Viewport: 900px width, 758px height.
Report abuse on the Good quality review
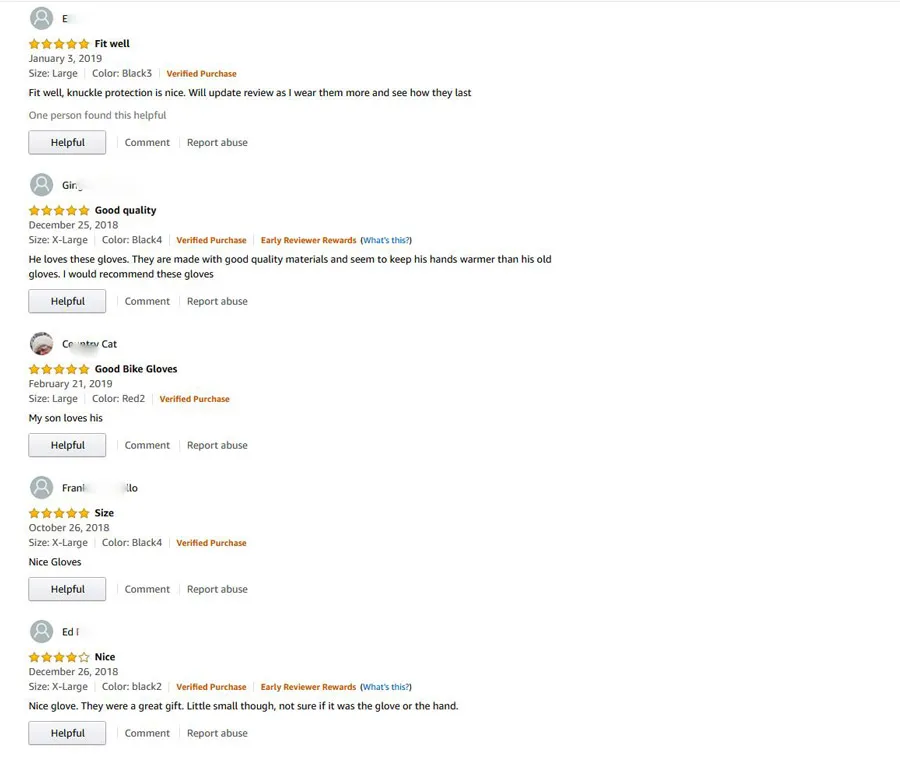[217, 301]
